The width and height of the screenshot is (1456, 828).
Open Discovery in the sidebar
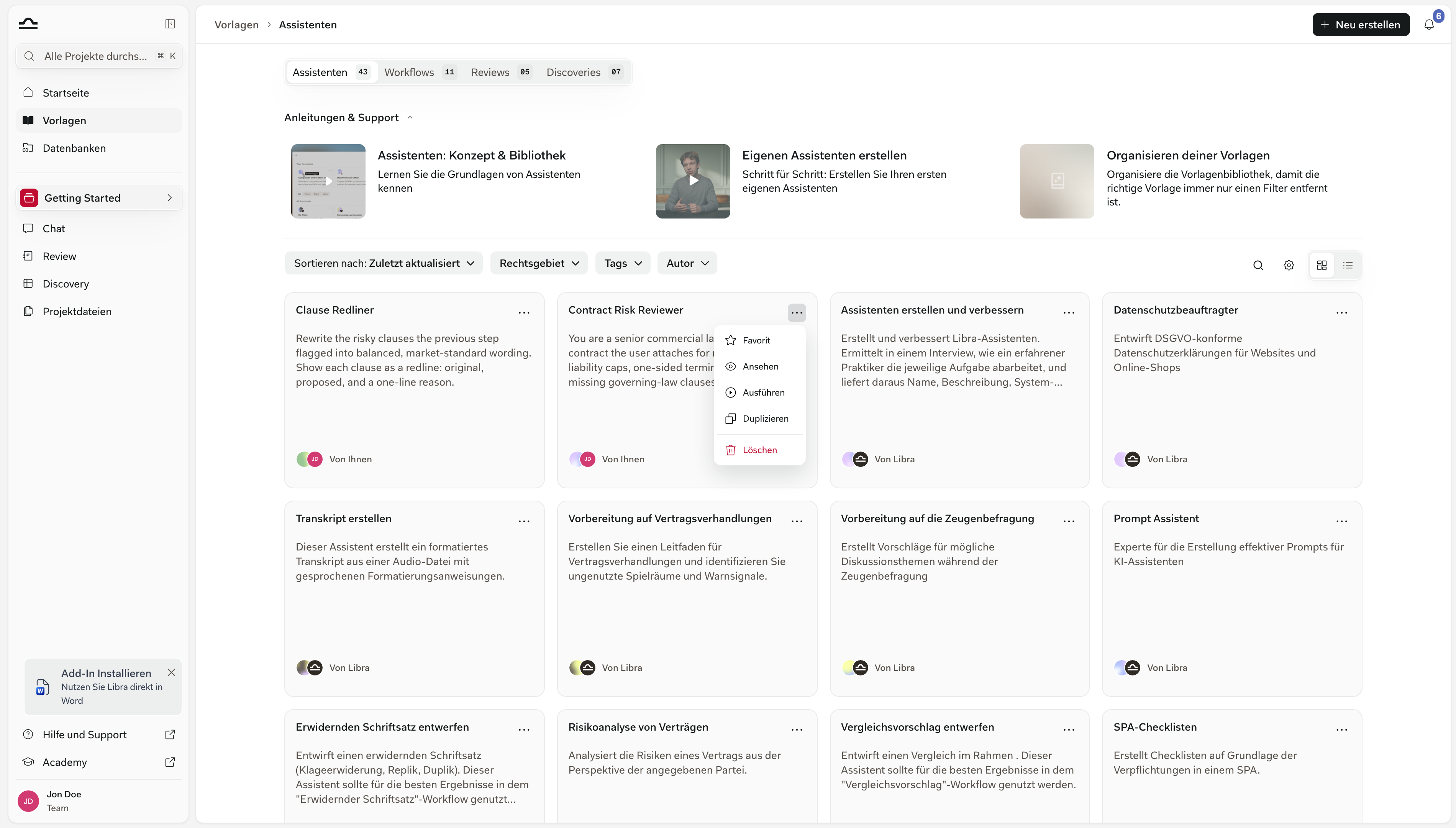pyautogui.click(x=99, y=284)
